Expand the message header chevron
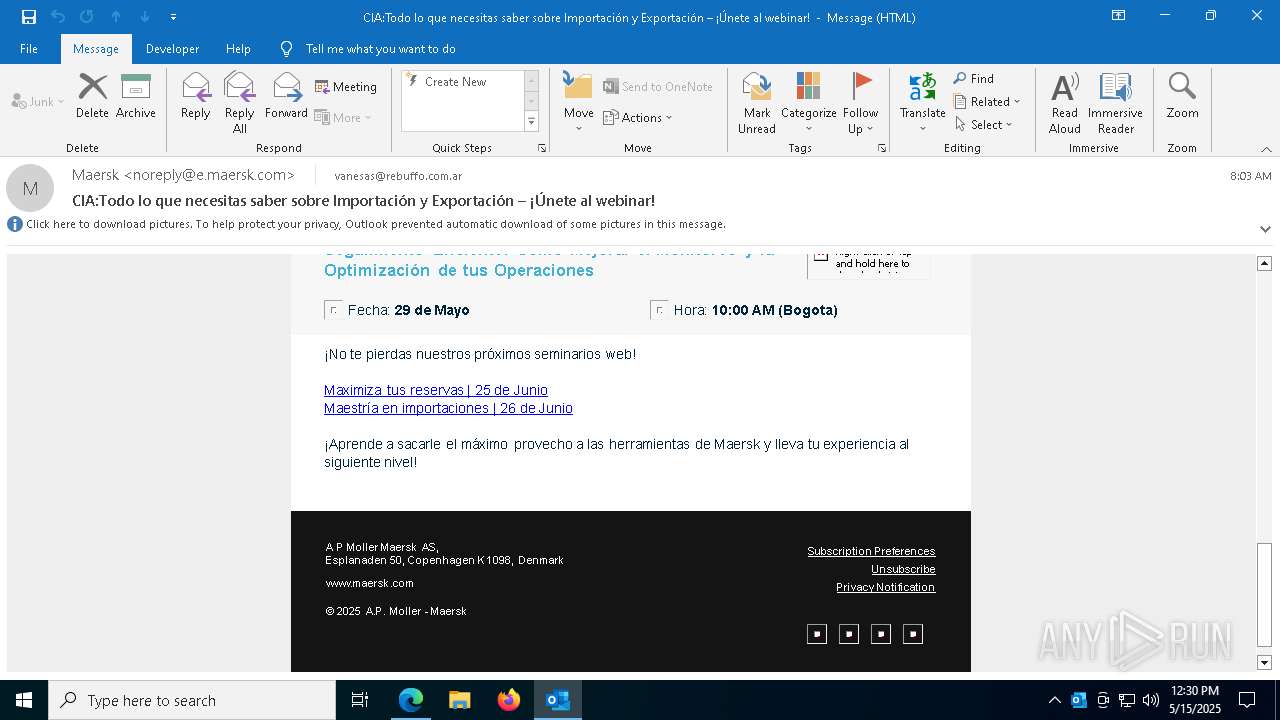The width and height of the screenshot is (1280, 720). pos(1265,229)
